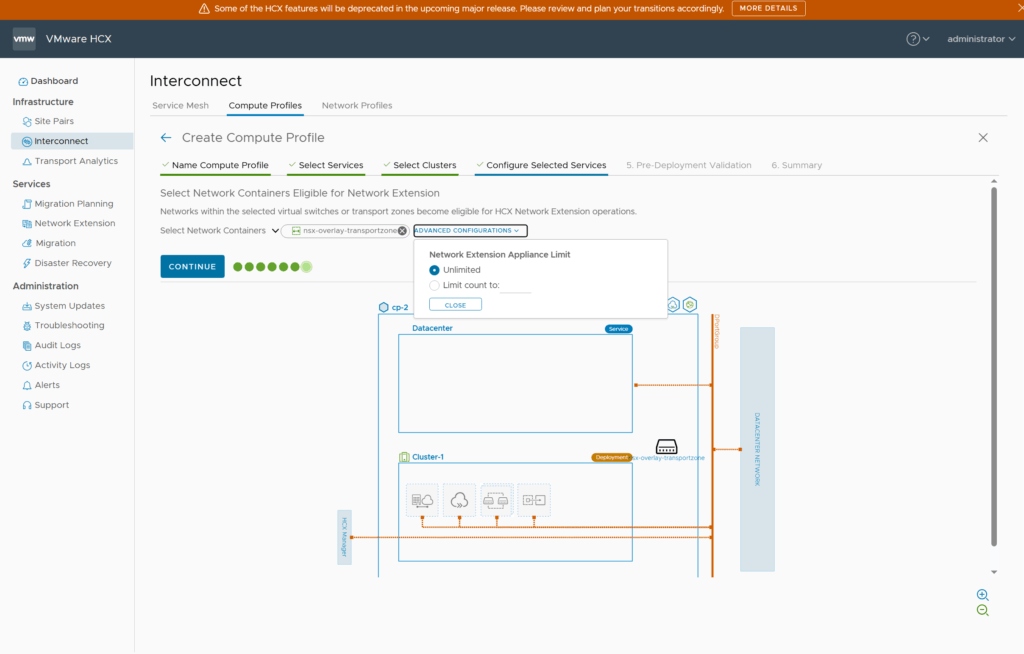Expand the Select Network Containers dropdown
Screen dimensions: 1024x654
(x=275, y=231)
